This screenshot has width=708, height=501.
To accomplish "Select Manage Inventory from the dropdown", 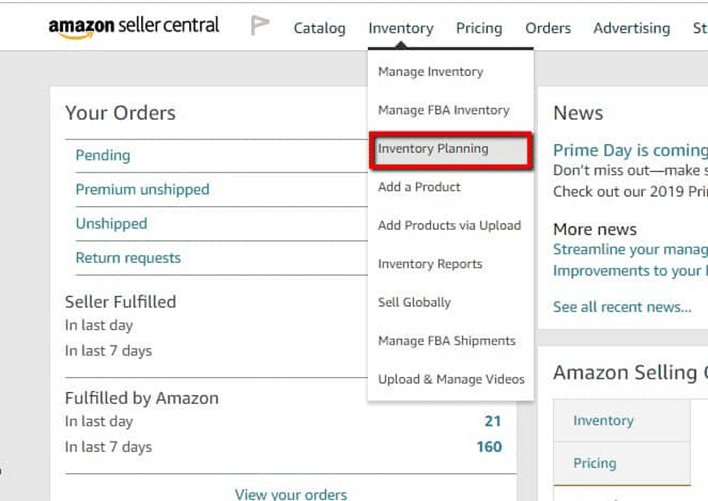I will click(x=430, y=72).
